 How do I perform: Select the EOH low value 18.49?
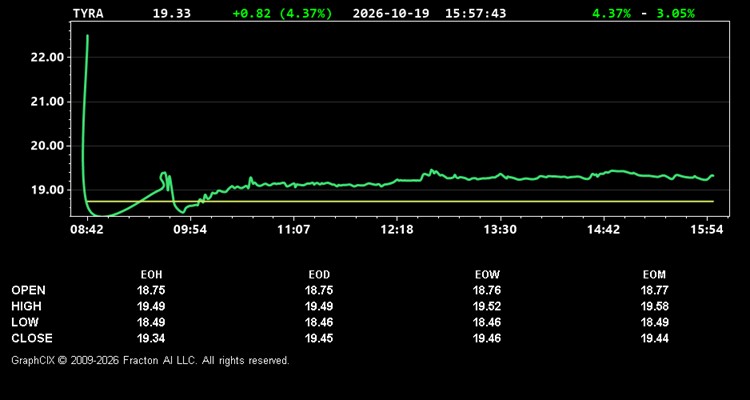click(151, 322)
